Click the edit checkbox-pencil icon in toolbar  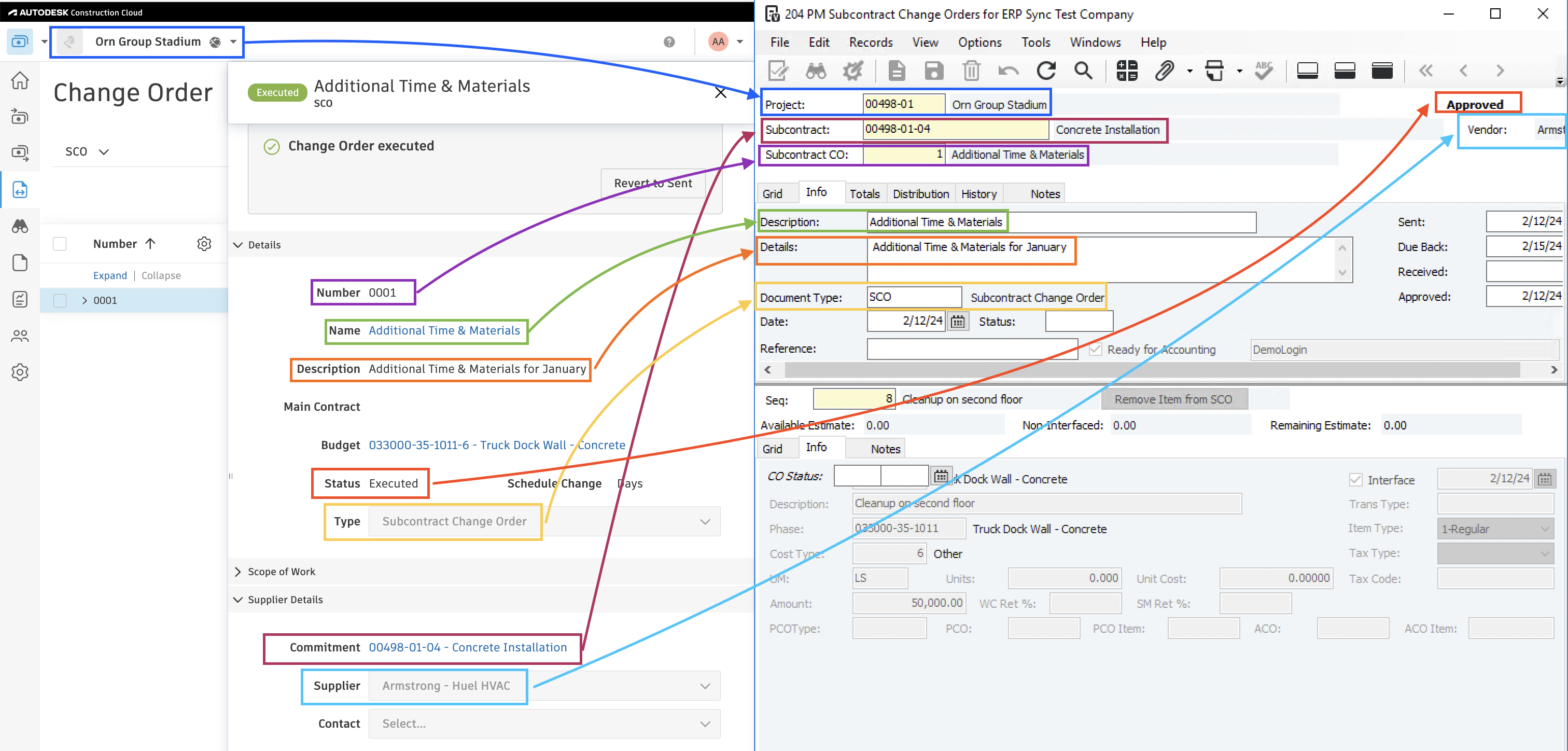[778, 71]
